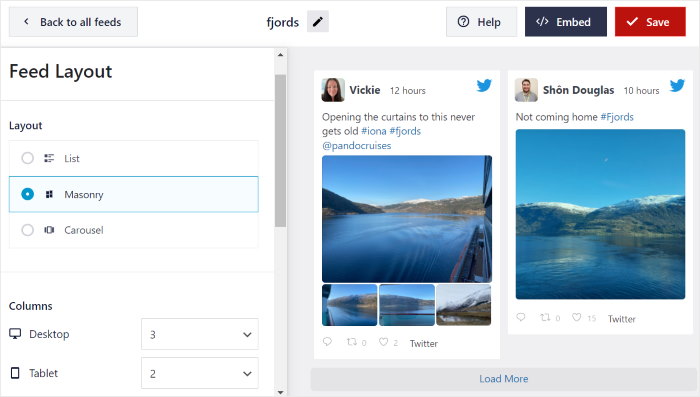This screenshot has width=700, height=397.
Task: Open the @pandocruises mention link
Action: point(356,146)
